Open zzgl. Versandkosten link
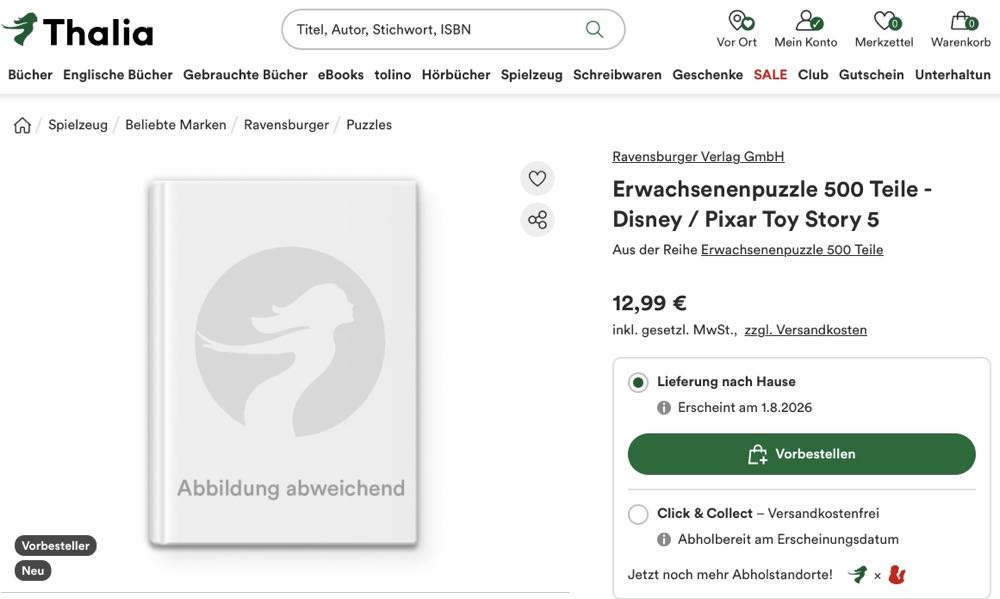 click(x=805, y=330)
